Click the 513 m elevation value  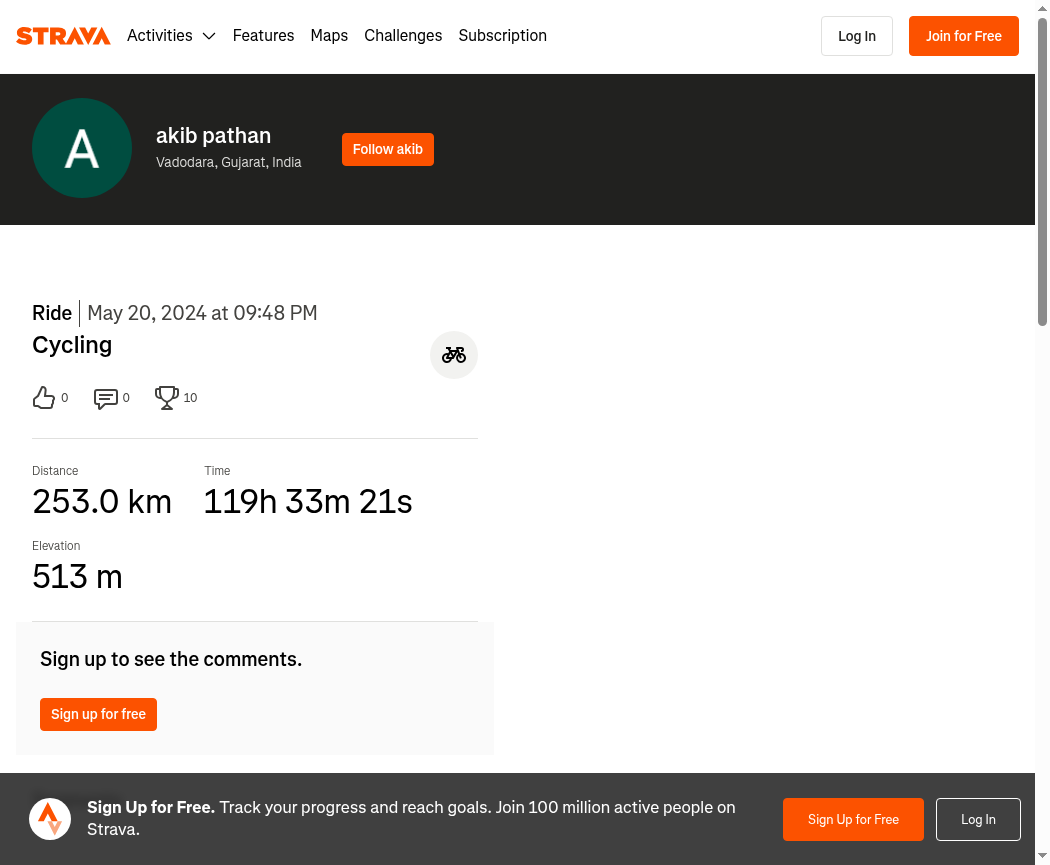[x=78, y=577]
